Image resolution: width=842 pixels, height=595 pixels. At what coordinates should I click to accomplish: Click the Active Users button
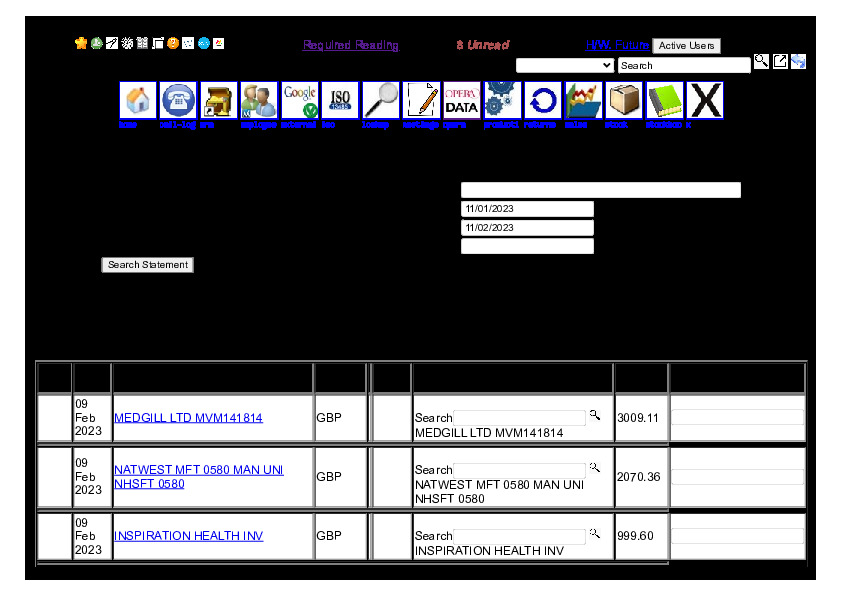tap(686, 46)
